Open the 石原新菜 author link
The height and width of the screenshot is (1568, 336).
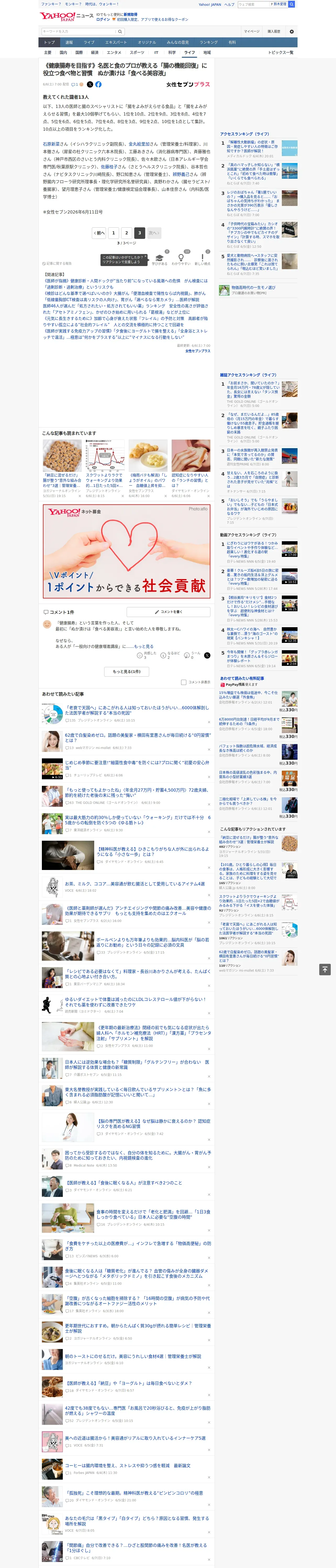pos(51,144)
